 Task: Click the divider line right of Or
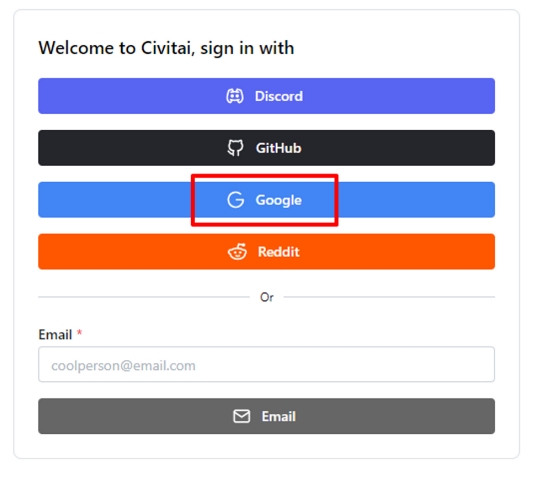point(389,297)
